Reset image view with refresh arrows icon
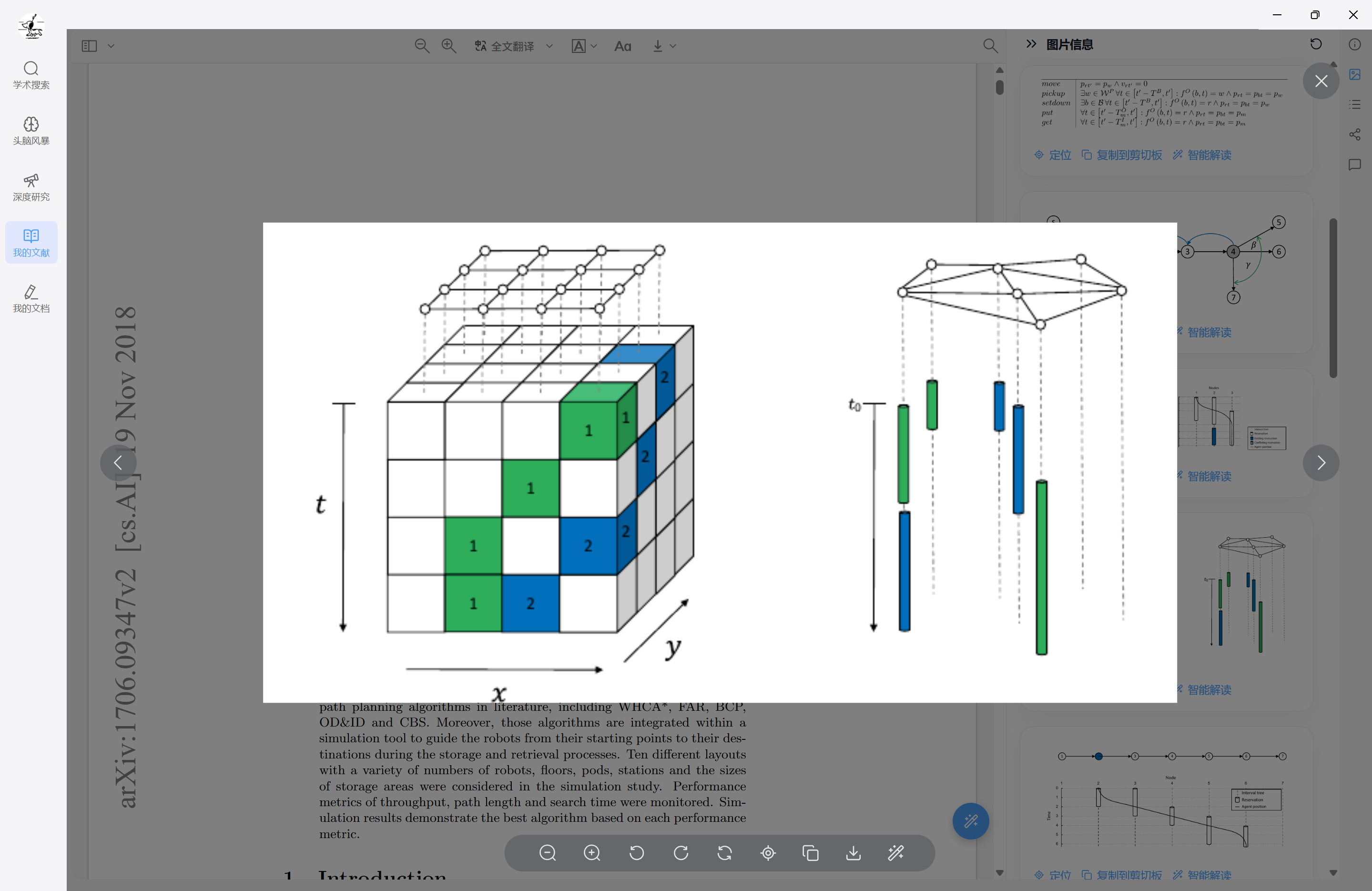This screenshot has height=891, width=1372. click(725, 852)
